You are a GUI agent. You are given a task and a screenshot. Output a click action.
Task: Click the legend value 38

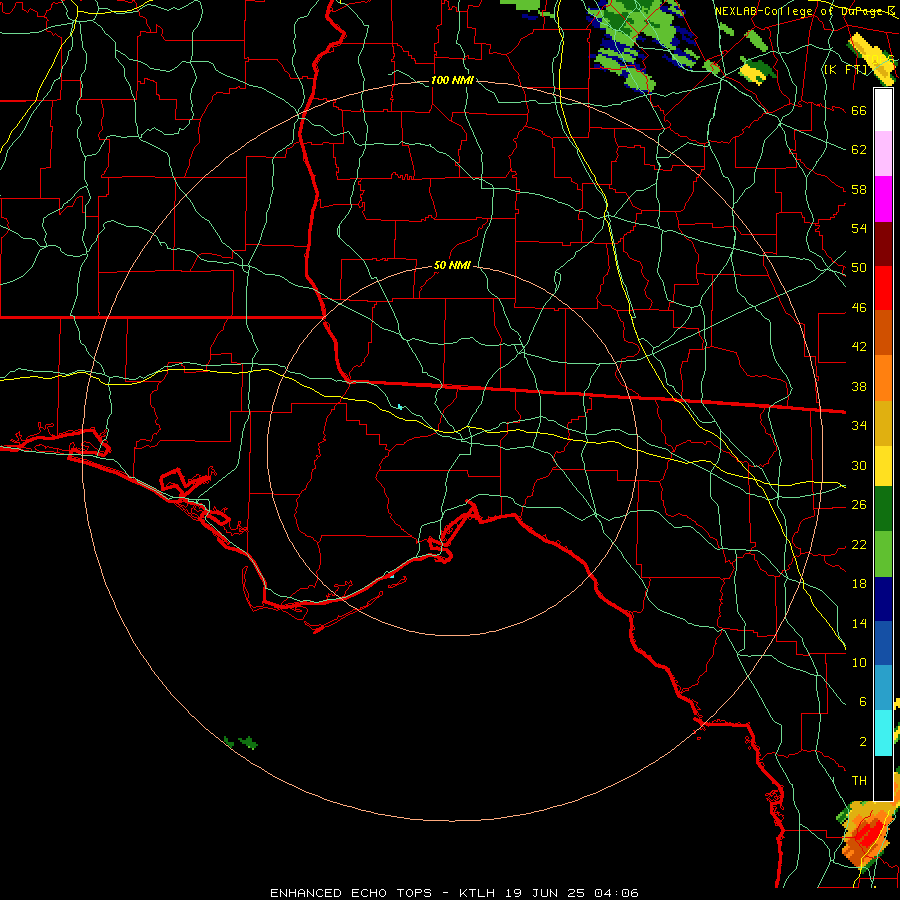(x=859, y=386)
